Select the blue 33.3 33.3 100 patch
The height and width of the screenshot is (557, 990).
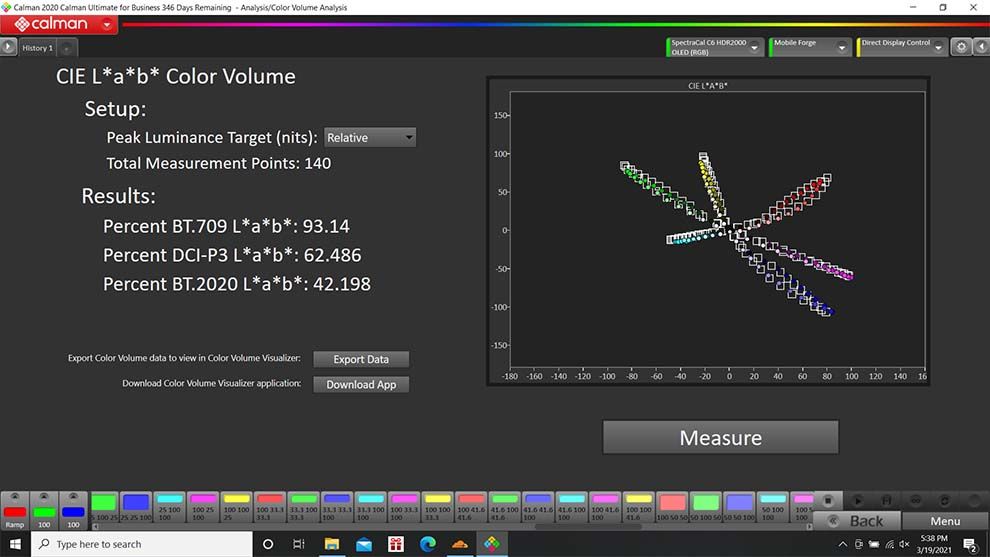click(337, 508)
